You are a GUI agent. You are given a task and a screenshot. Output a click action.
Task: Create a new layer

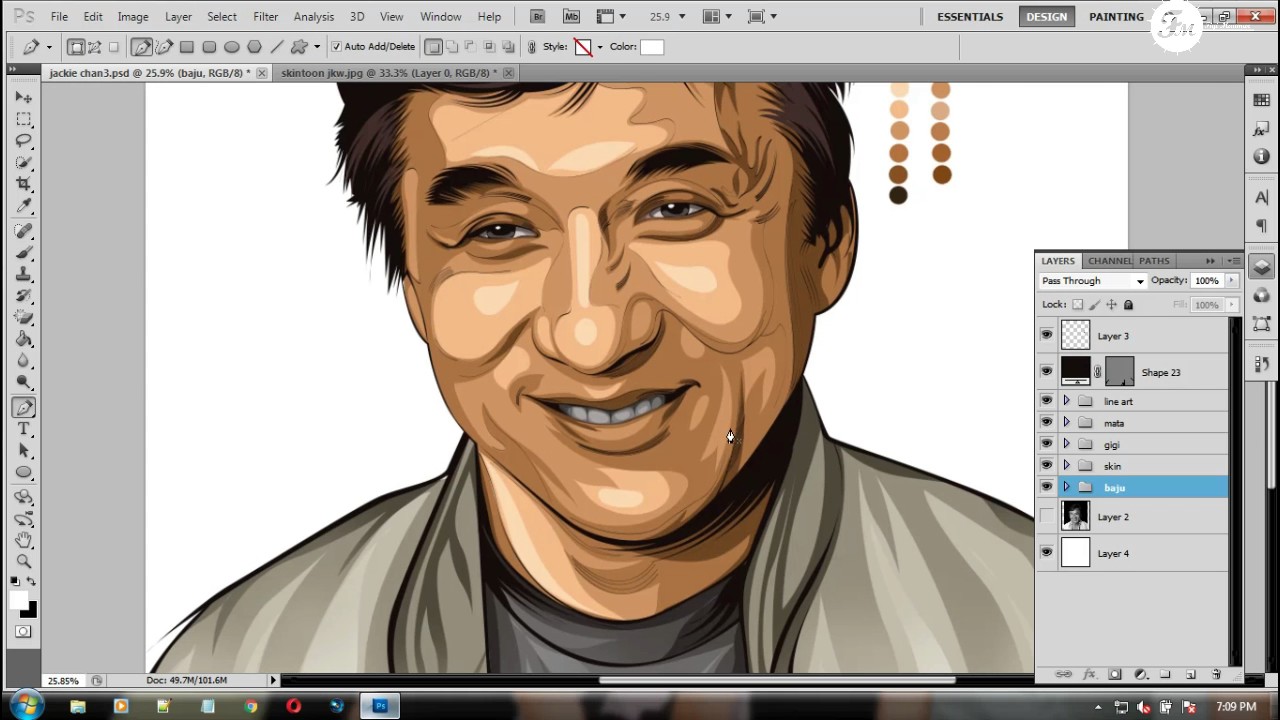click(x=1191, y=675)
